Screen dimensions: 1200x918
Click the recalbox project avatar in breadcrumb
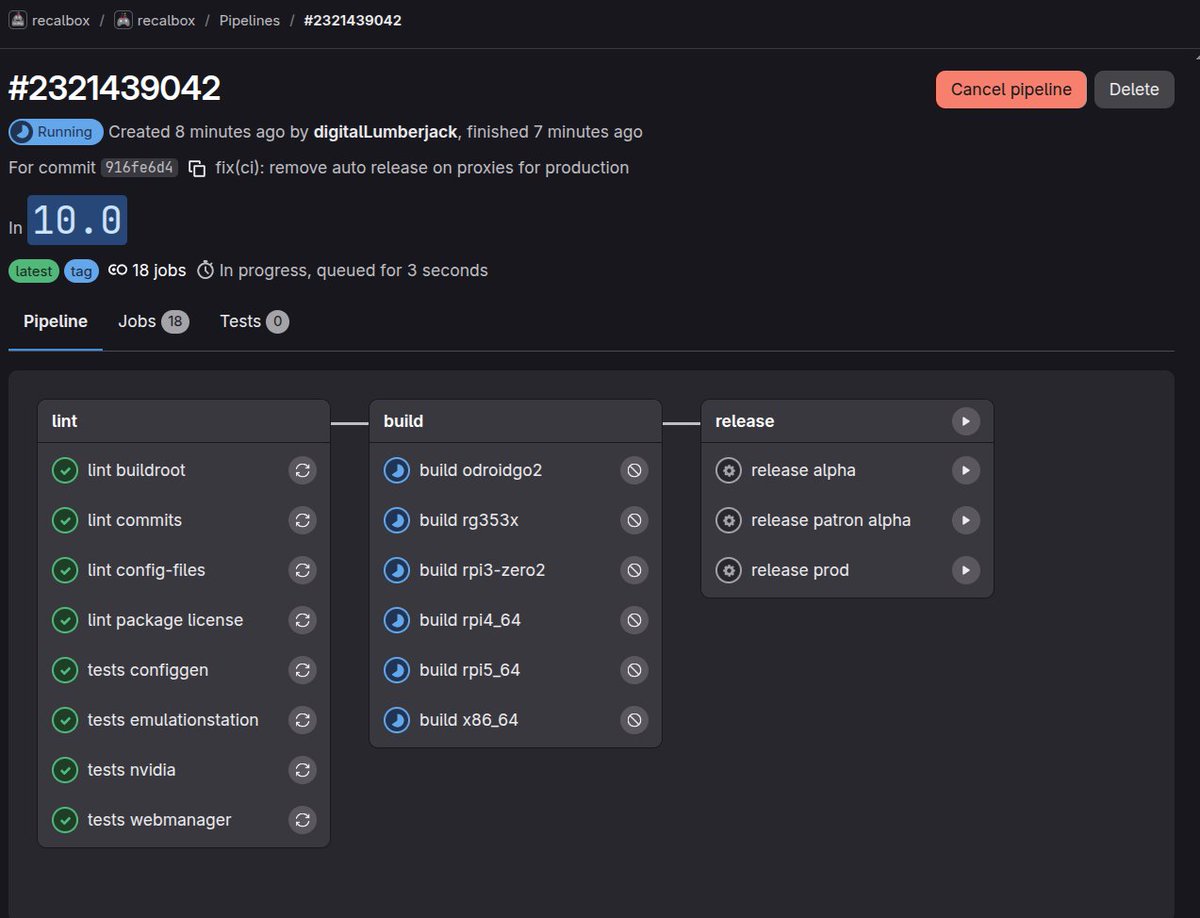123,20
